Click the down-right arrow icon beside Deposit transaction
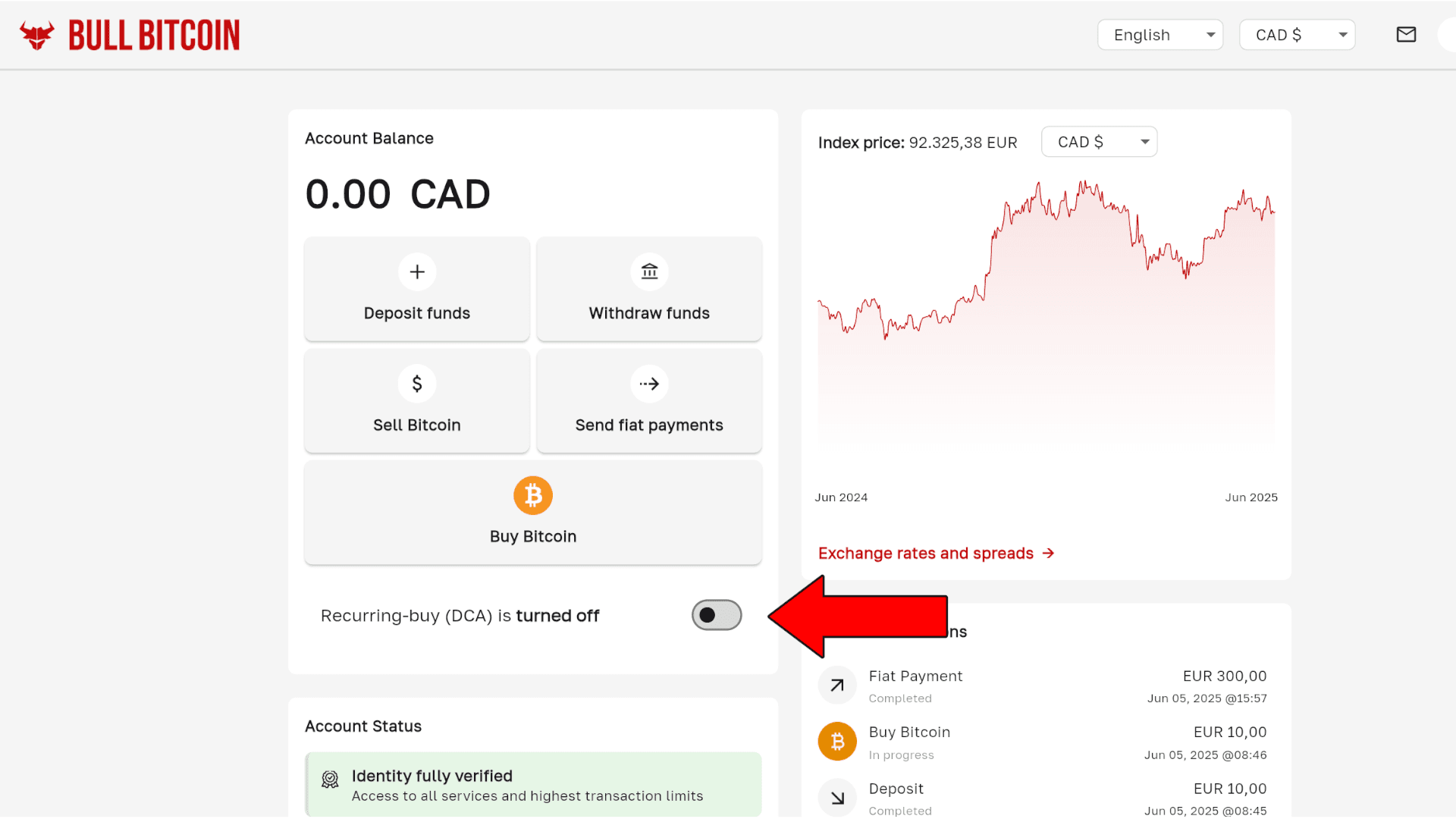The image size is (1456, 819). click(837, 798)
